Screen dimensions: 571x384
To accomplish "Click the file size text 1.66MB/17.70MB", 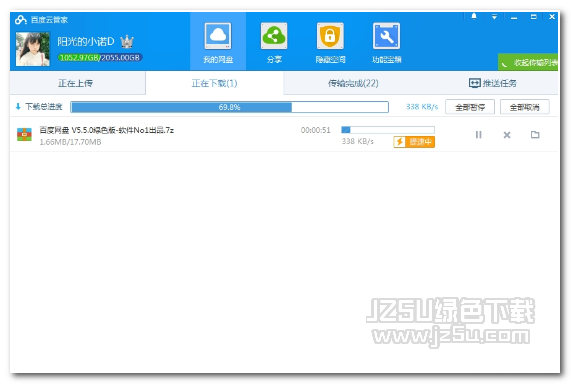I will 70,142.
